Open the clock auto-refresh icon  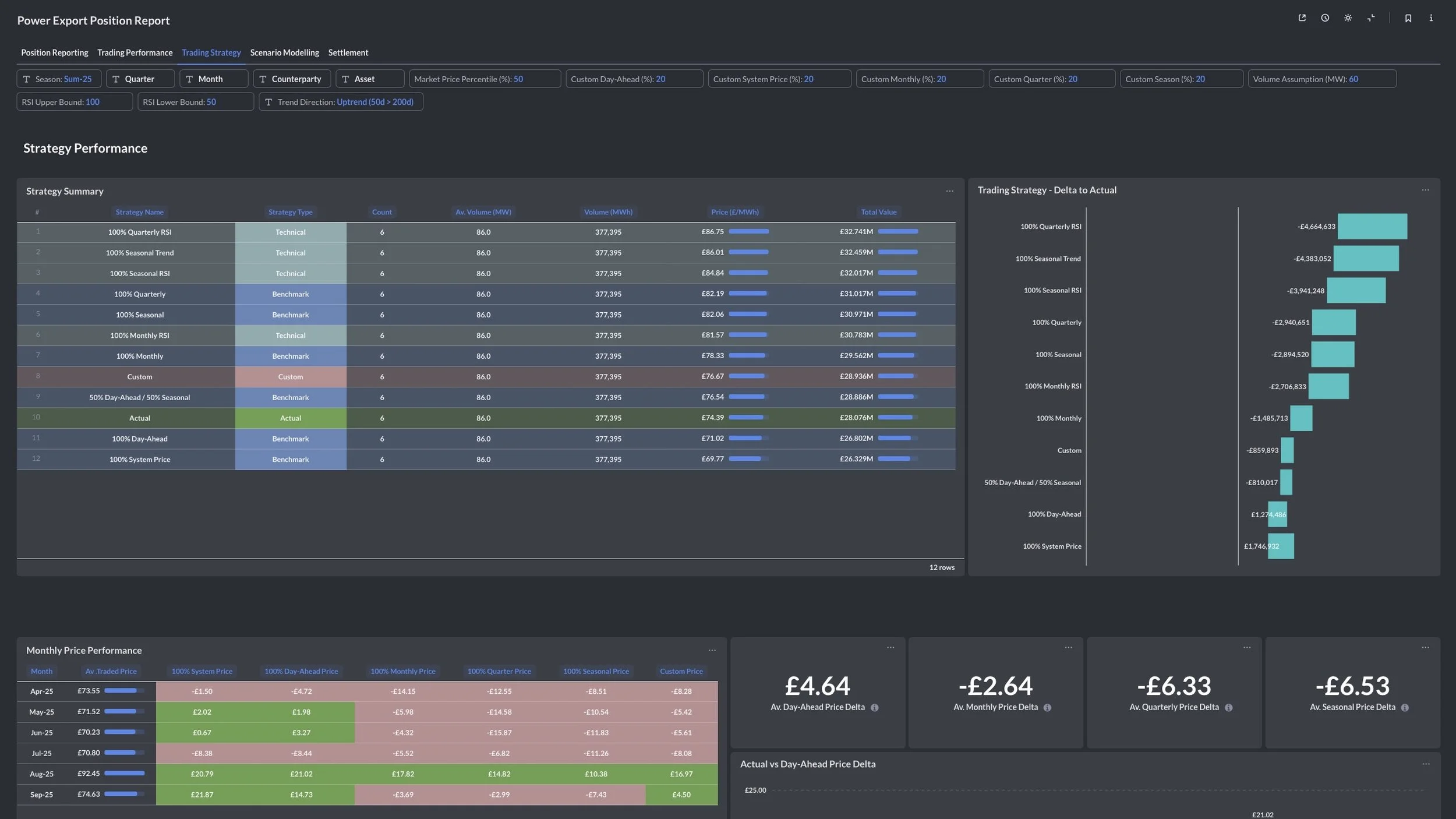click(1325, 18)
